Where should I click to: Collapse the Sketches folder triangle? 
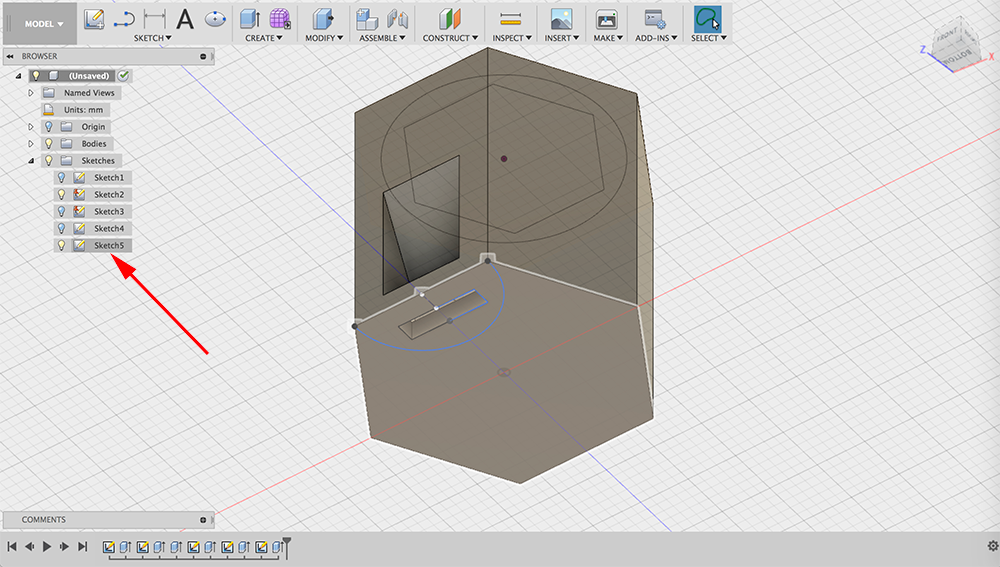click(31, 161)
